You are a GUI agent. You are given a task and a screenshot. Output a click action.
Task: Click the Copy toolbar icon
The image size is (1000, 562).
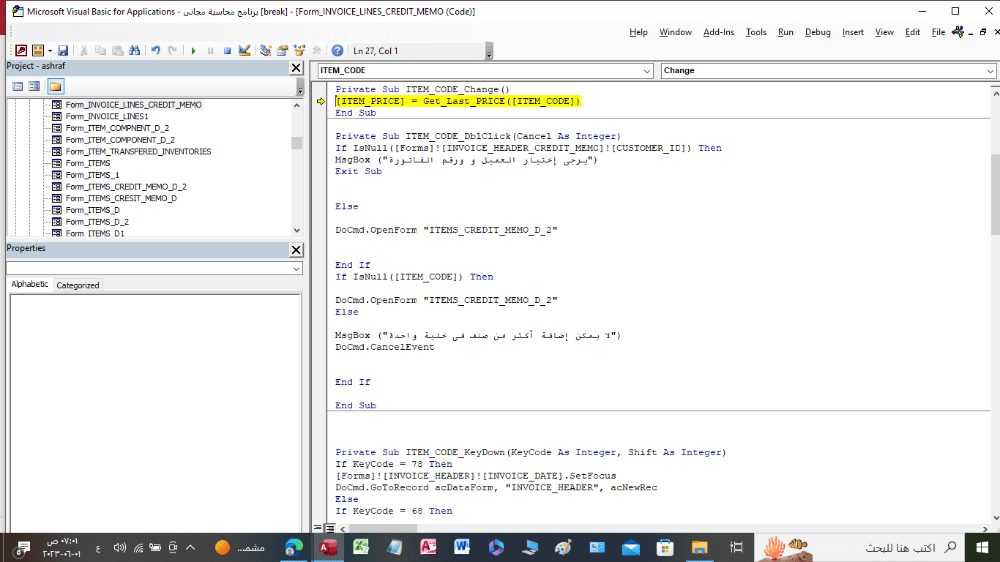point(100,50)
